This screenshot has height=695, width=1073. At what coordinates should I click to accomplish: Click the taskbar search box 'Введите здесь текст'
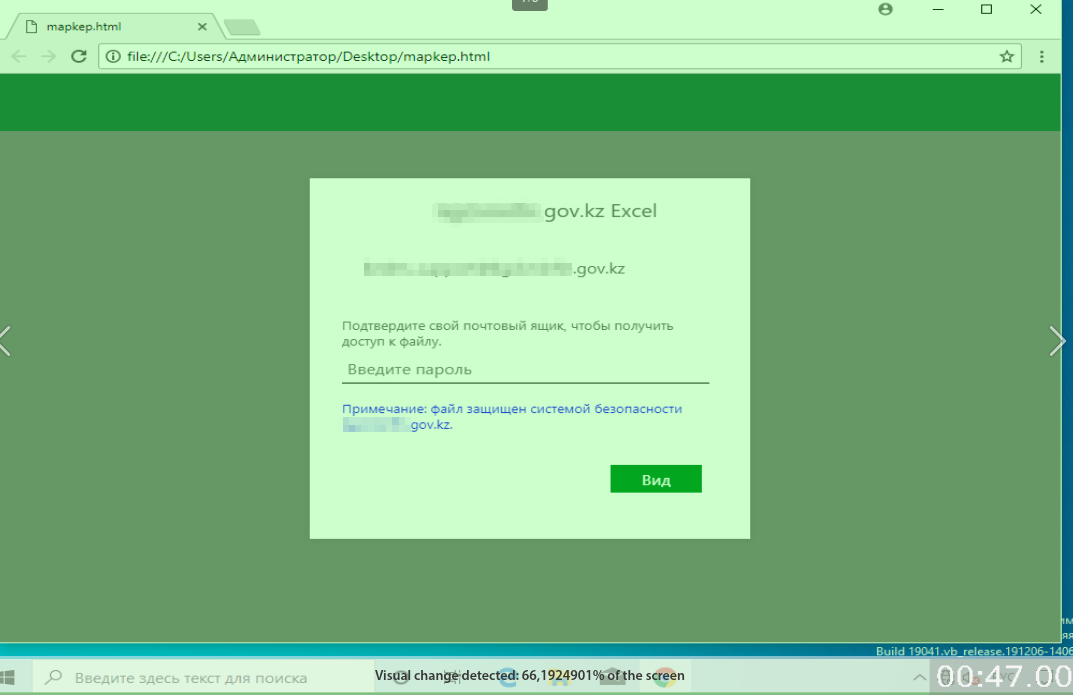(203, 677)
